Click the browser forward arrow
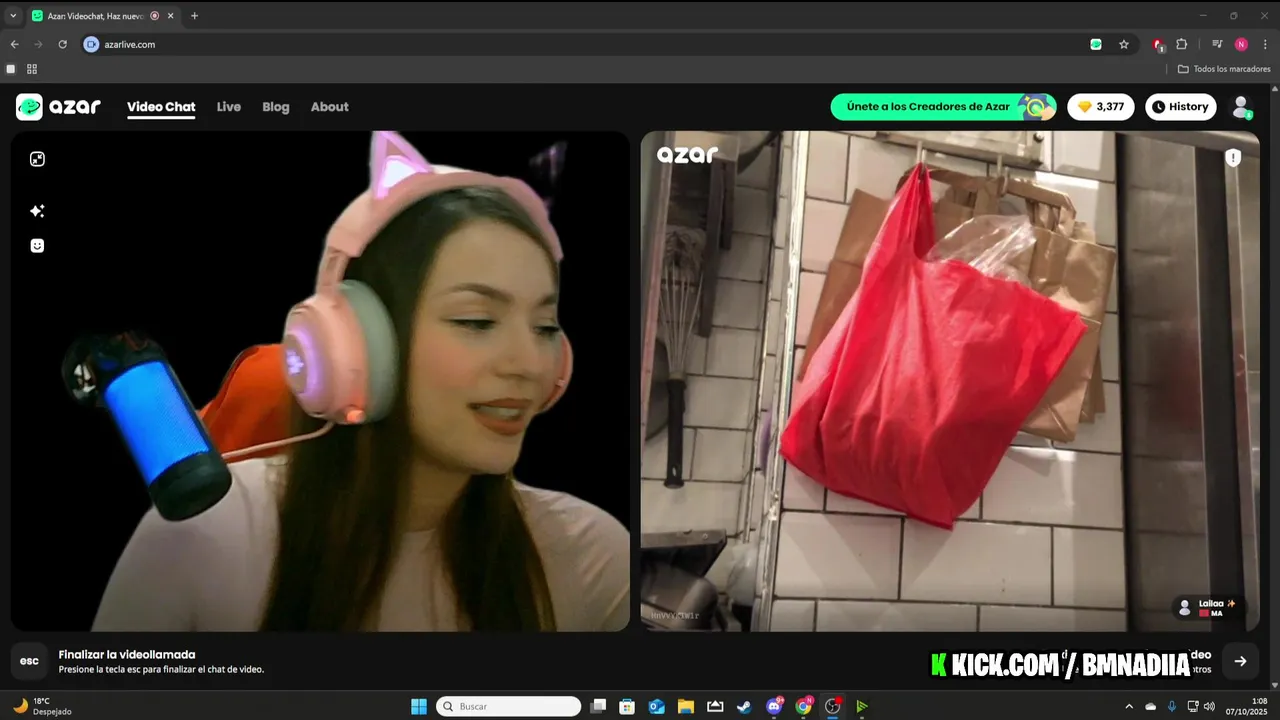The width and height of the screenshot is (1280, 720). point(38,44)
